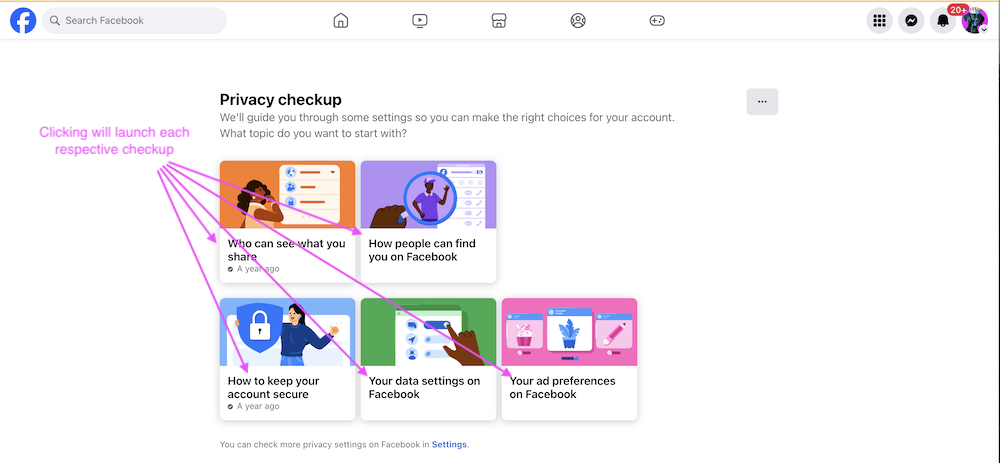1000x463 pixels.
Task: Click the Facebook logo icon
Action: (x=23, y=20)
